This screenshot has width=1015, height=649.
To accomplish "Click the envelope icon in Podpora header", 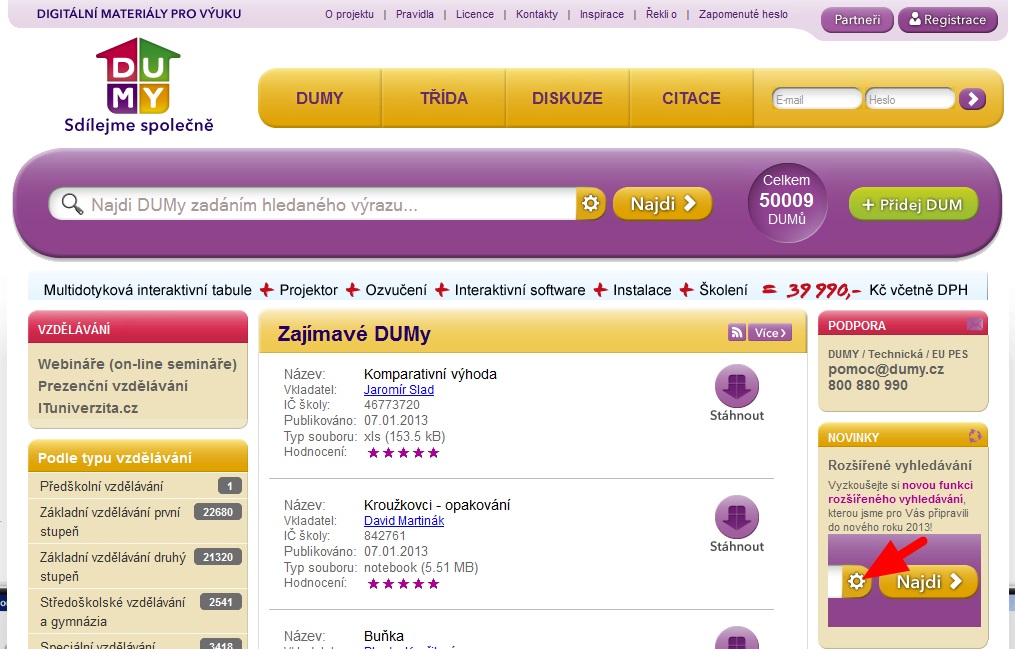I will click(974, 325).
